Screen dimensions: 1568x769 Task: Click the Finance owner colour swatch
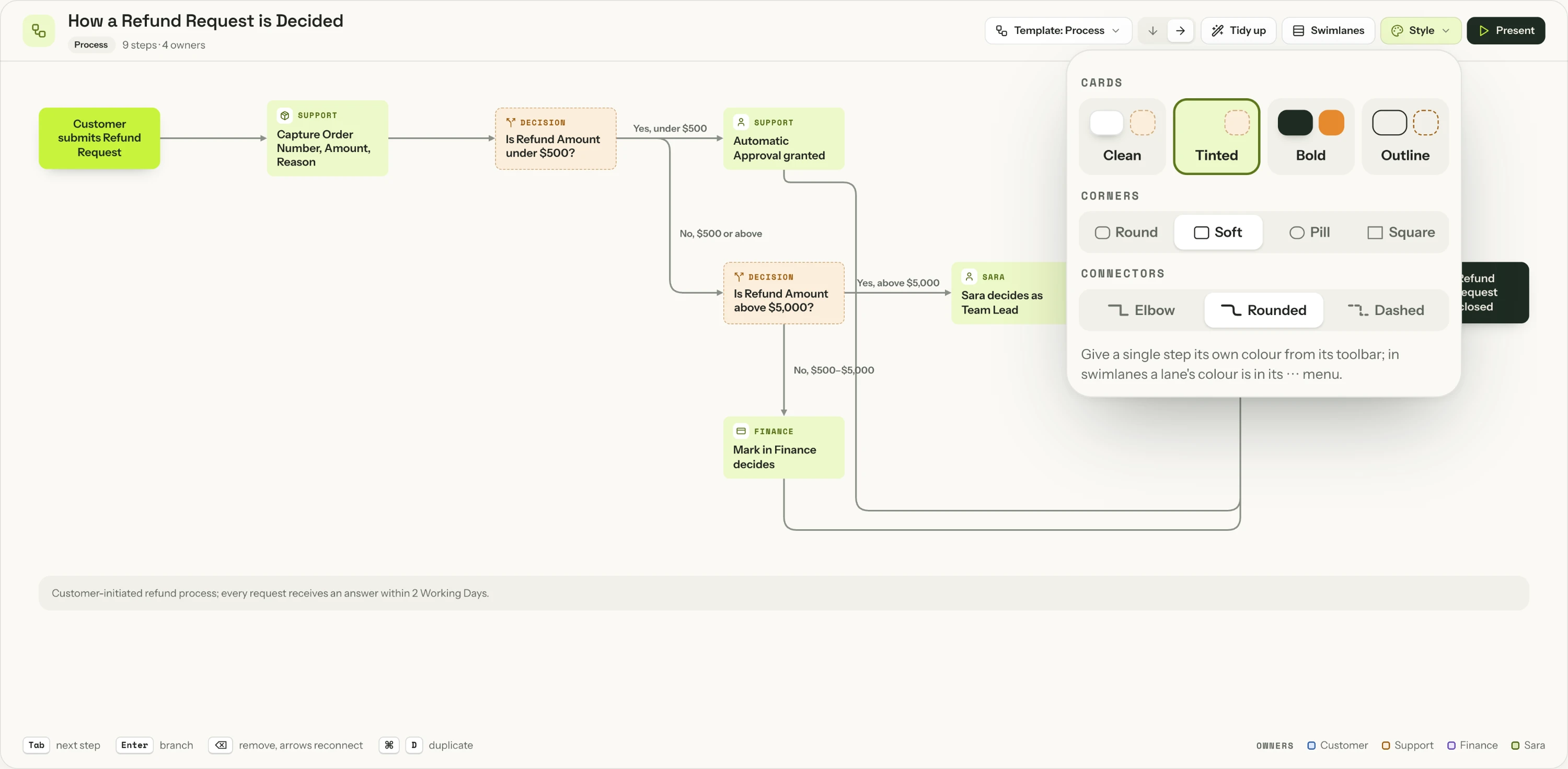pos(1451,745)
